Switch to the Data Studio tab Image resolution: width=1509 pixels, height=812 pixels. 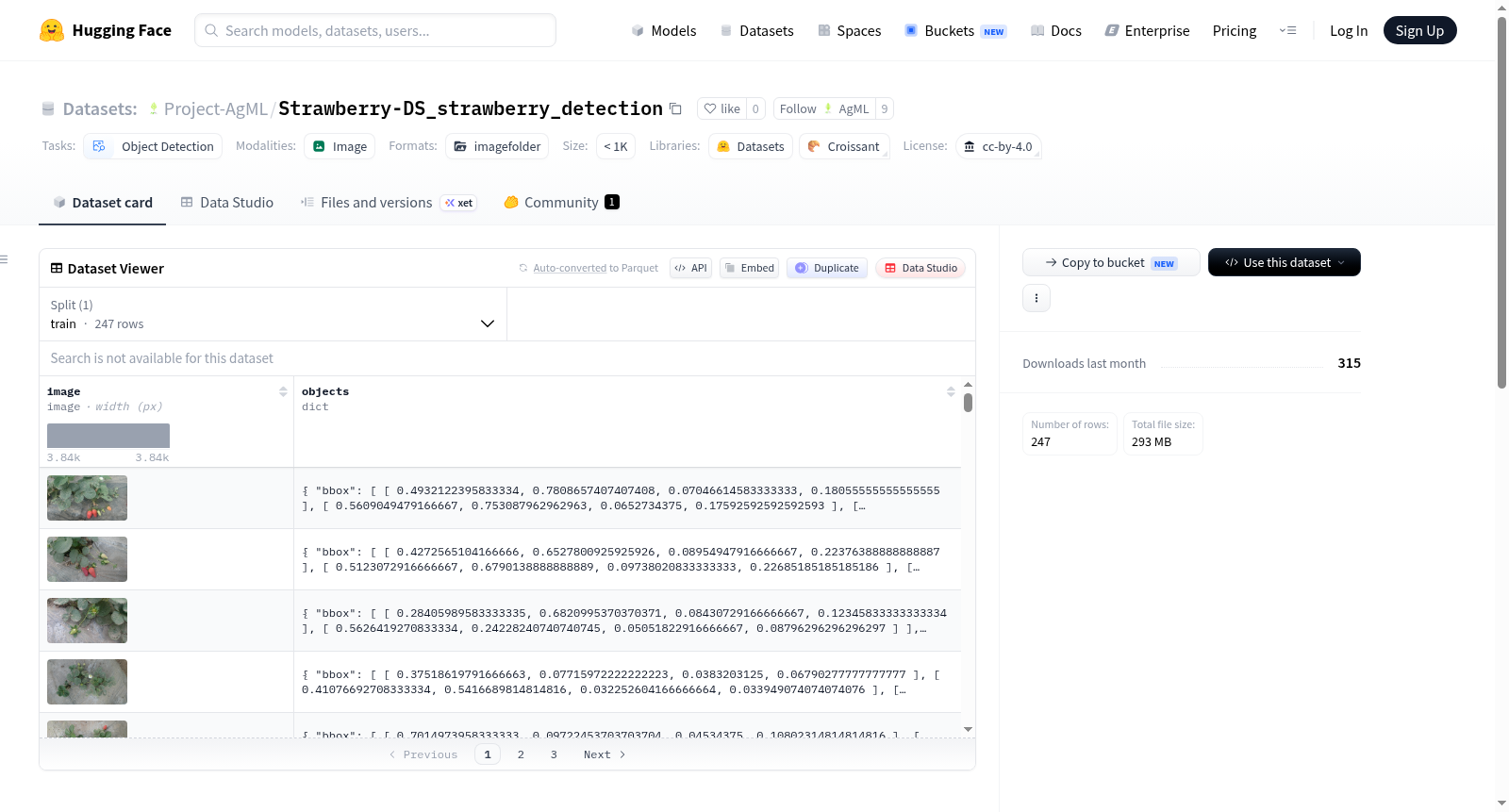click(227, 202)
